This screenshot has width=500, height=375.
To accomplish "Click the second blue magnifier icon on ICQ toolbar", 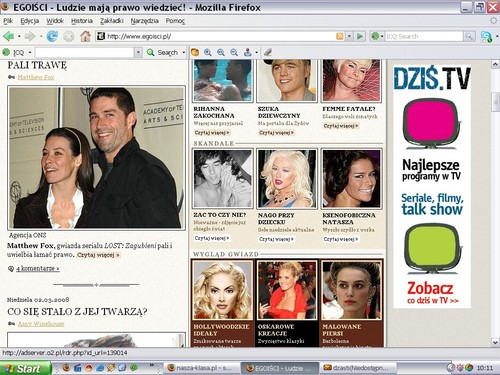I will click(x=221, y=52).
